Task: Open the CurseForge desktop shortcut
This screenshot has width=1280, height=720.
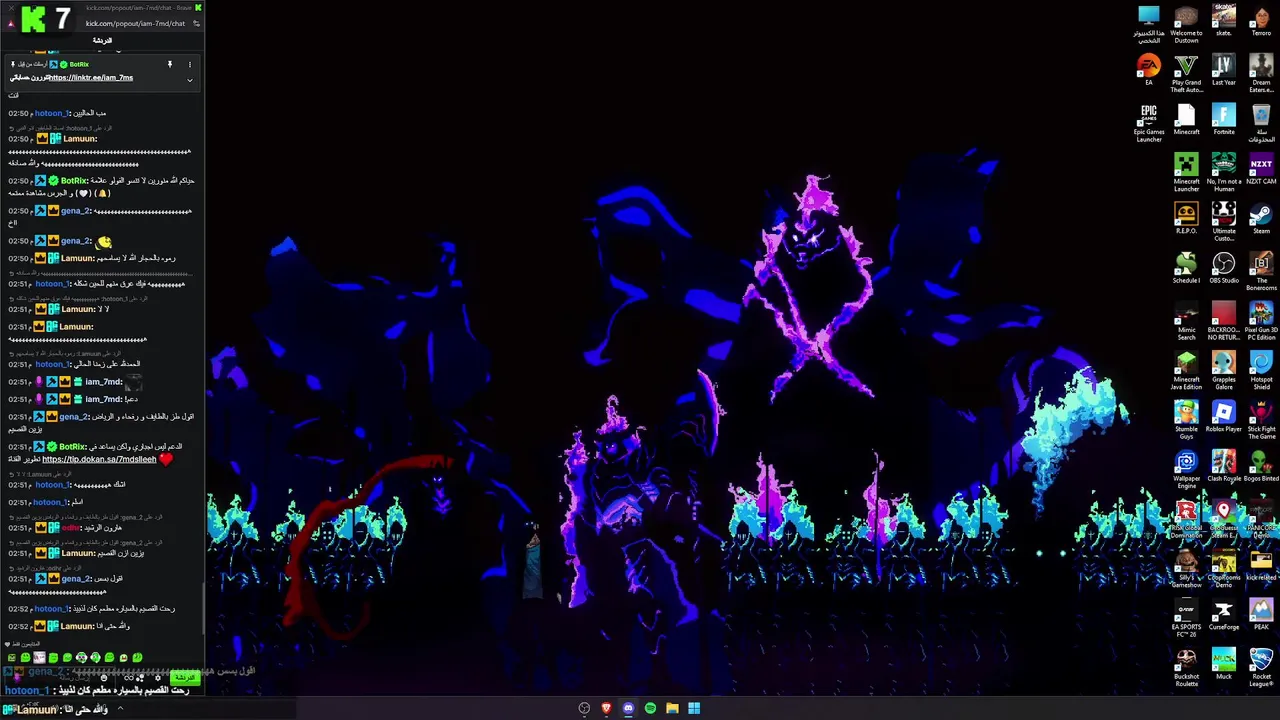Action: (x=1224, y=614)
